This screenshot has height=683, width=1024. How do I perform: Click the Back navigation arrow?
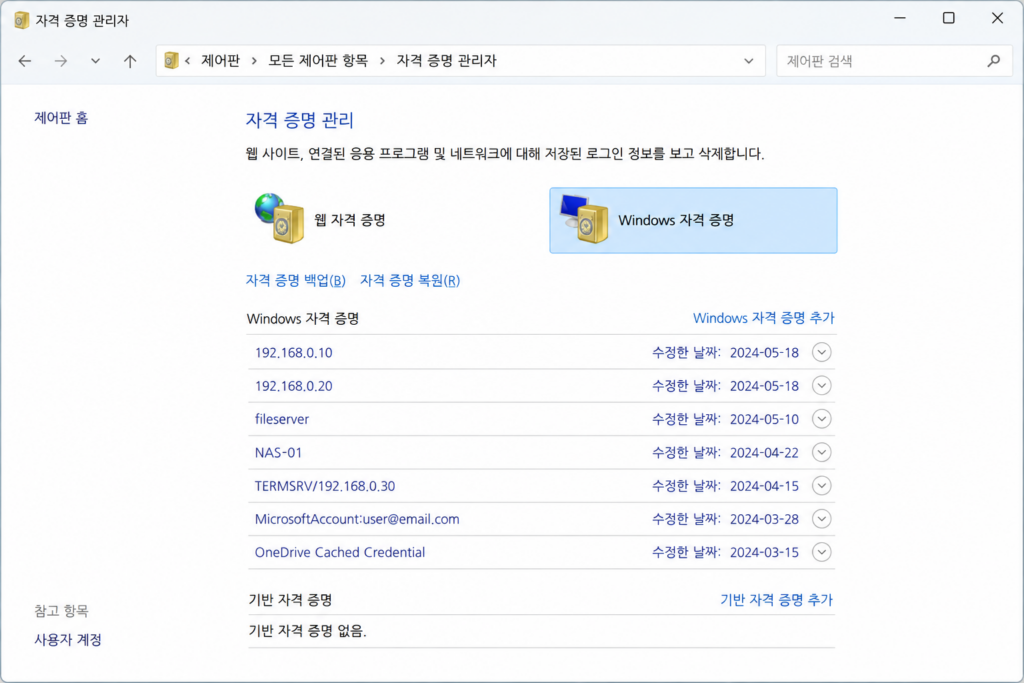25,61
